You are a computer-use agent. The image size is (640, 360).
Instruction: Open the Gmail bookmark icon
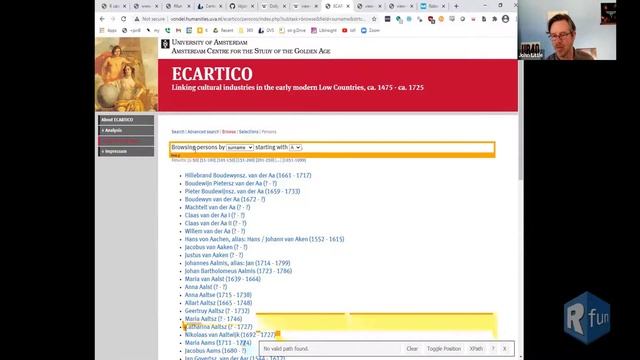coord(178,30)
